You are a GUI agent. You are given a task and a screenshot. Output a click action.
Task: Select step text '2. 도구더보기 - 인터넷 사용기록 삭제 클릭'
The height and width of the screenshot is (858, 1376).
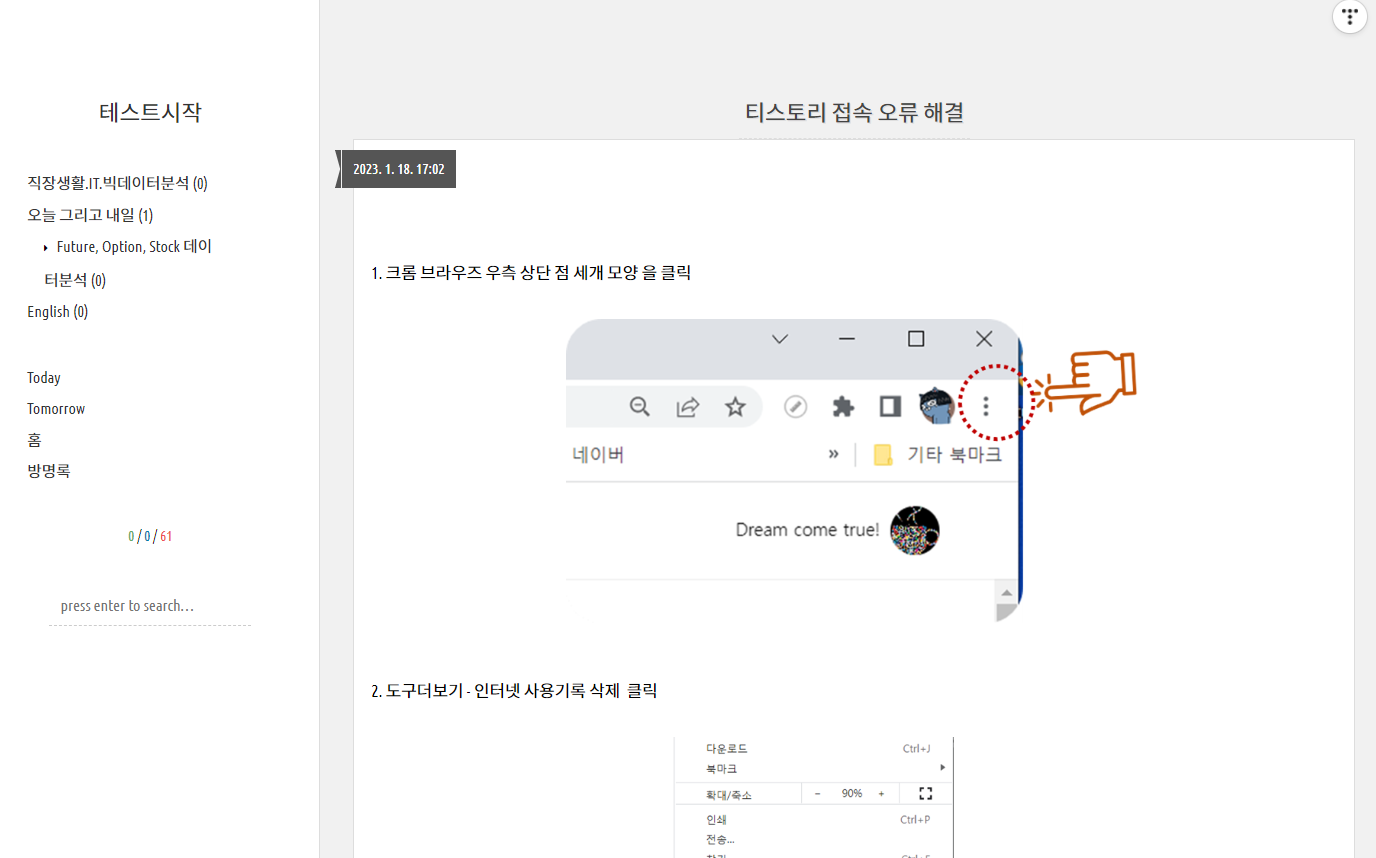pos(514,691)
